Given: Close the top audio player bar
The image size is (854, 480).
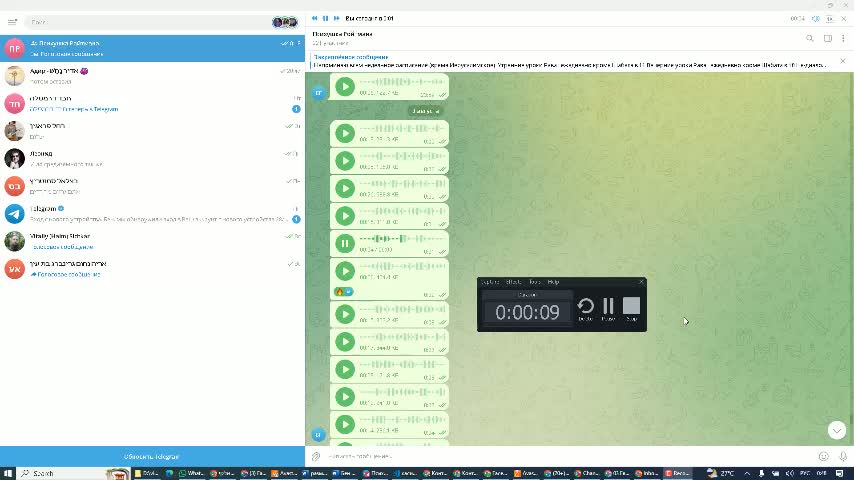Looking at the screenshot, I should point(843,18).
